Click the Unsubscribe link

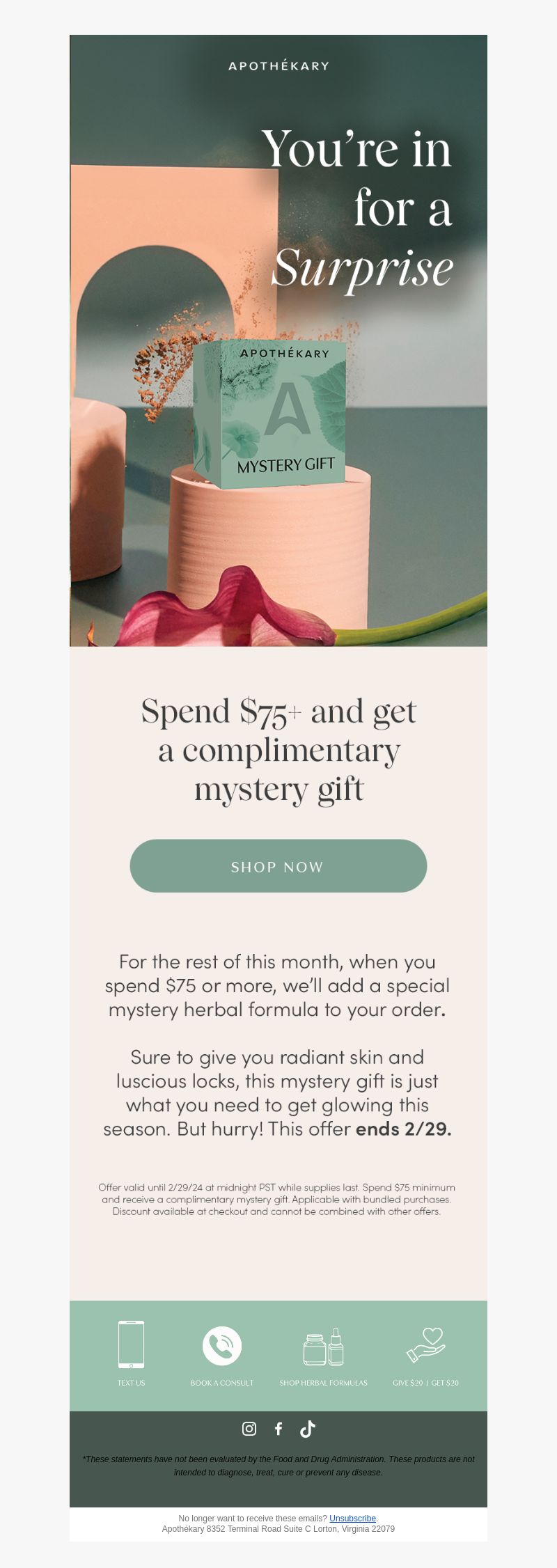[x=352, y=1519]
